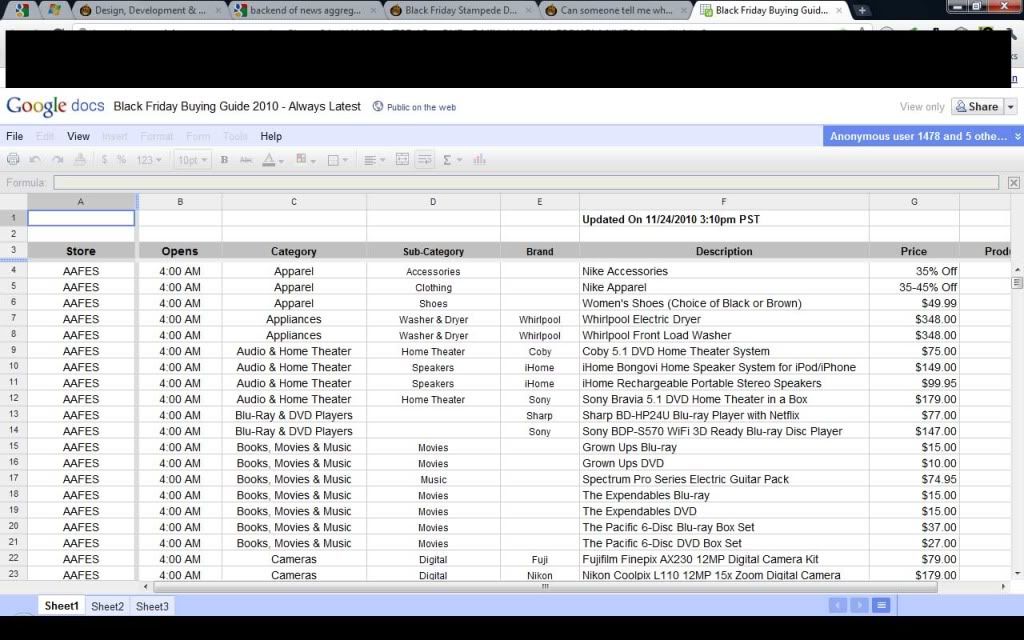Click the scroll sheets left arrow button

point(837,605)
